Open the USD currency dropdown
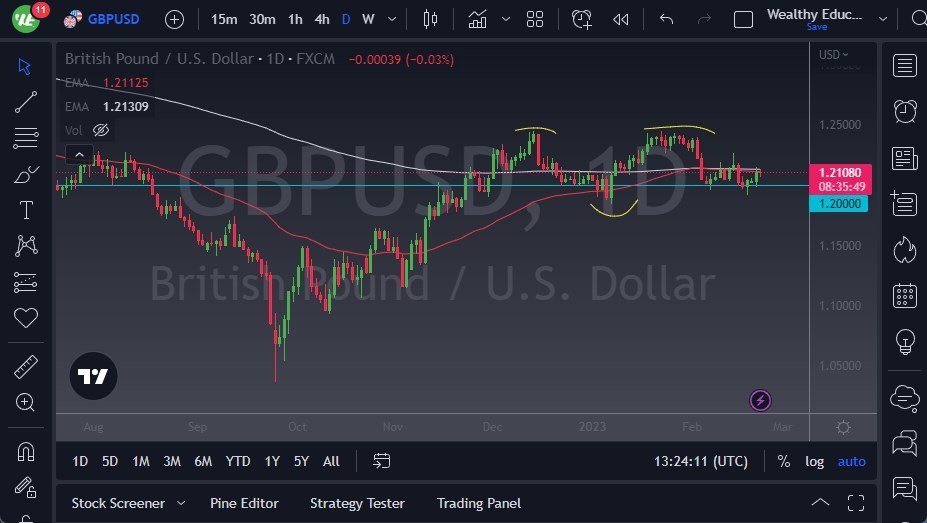This screenshot has width=927, height=523. (833, 55)
